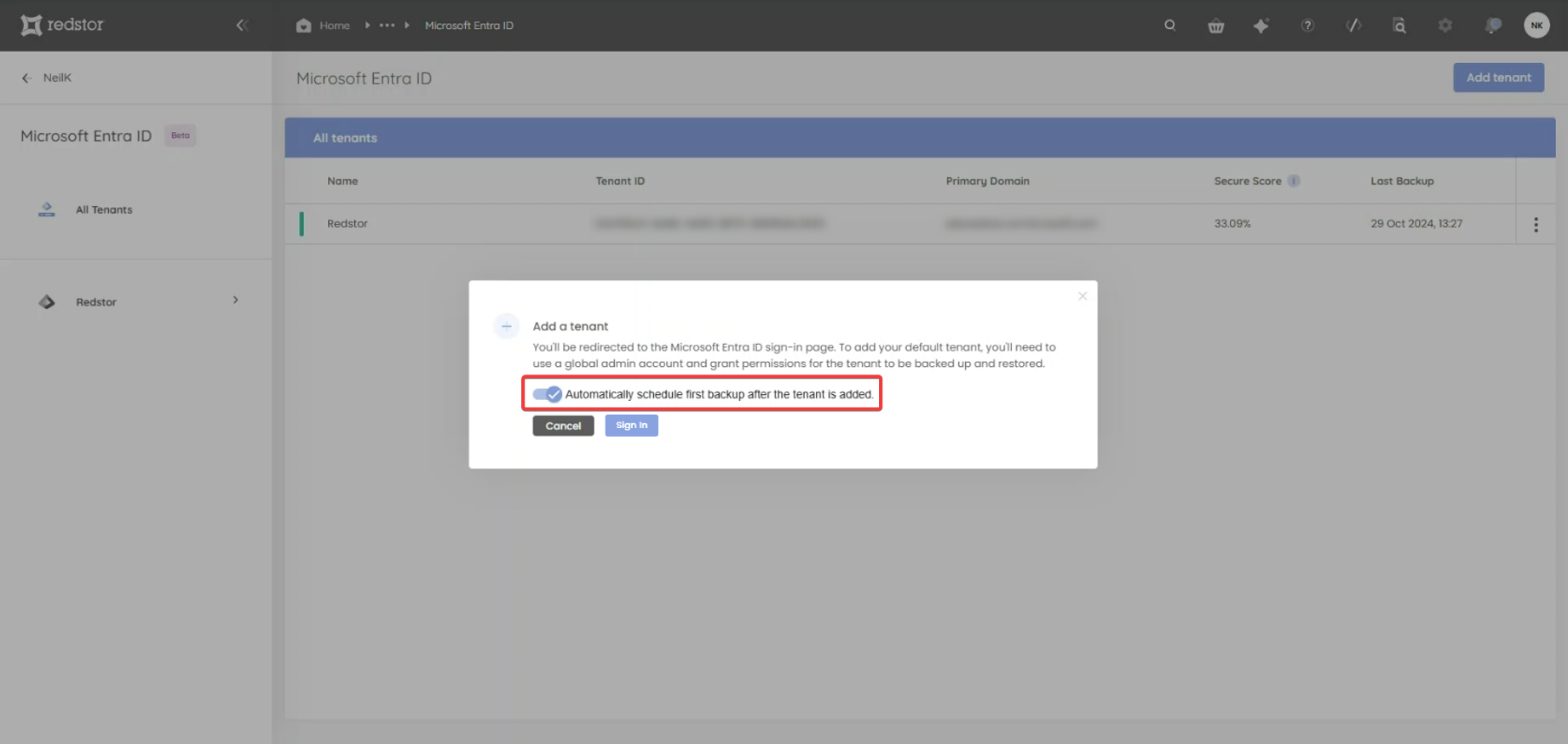
Task: Click the sparkle AI icon
Action: coord(1261,26)
